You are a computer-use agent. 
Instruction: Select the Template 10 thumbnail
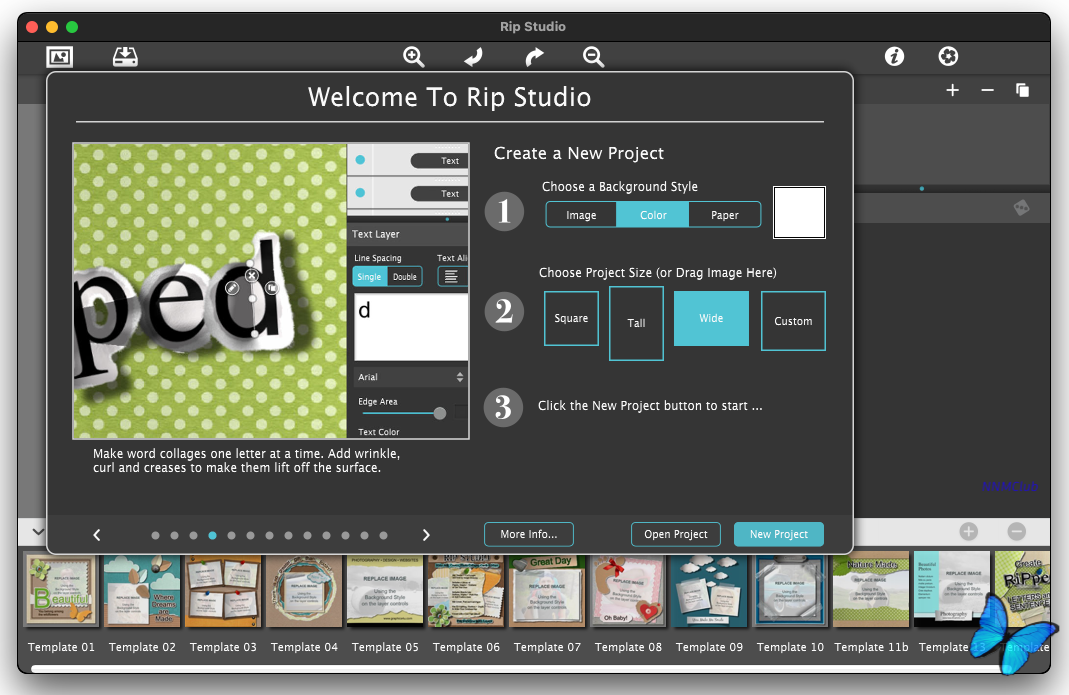coord(790,591)
